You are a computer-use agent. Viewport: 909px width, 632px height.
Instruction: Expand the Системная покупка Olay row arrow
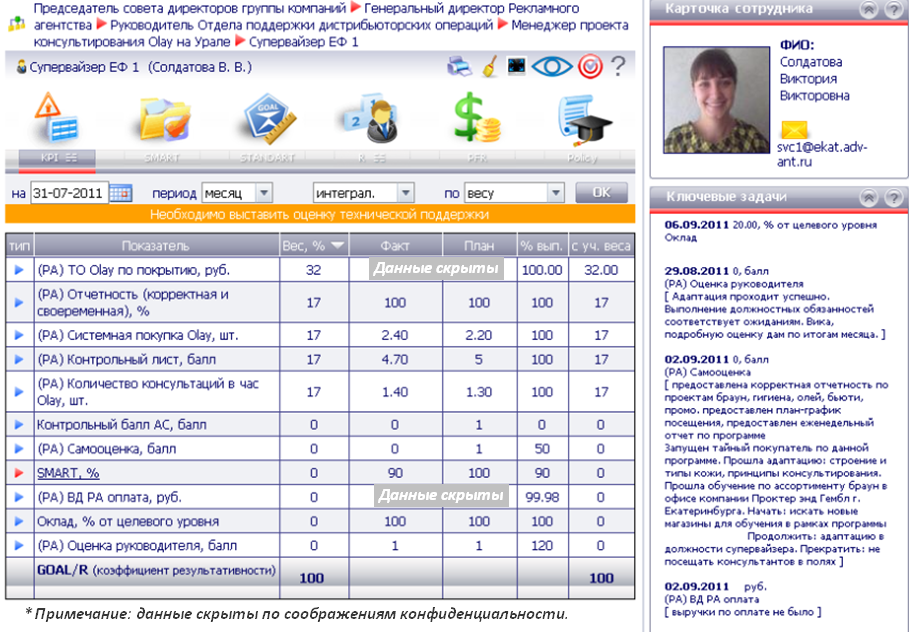click(19, 335)
